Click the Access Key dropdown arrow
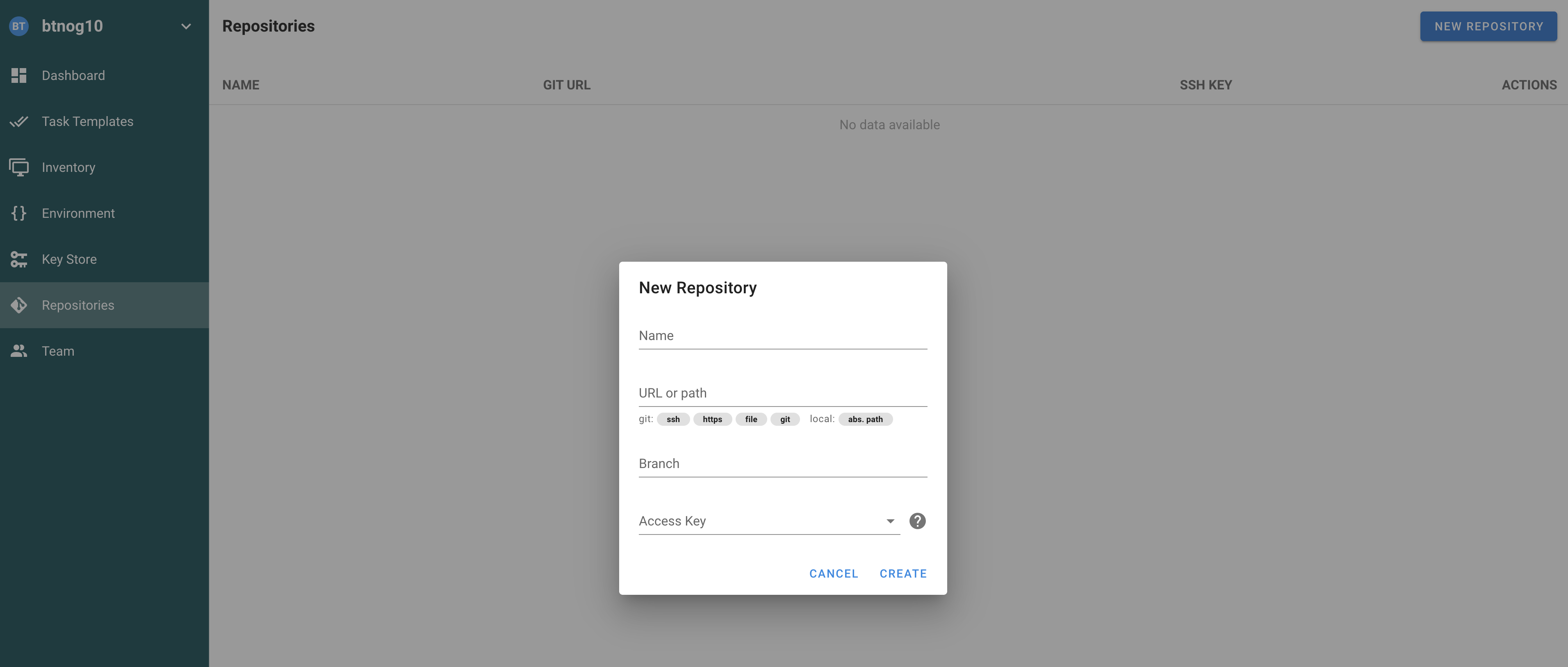1568x667 pixels. tap(890, 521)
